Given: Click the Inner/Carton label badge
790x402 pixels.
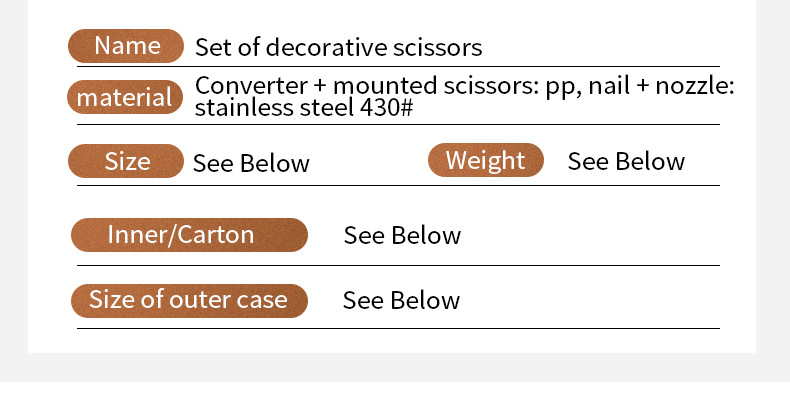Looking at the screenshot, I should tap(189, 235).
